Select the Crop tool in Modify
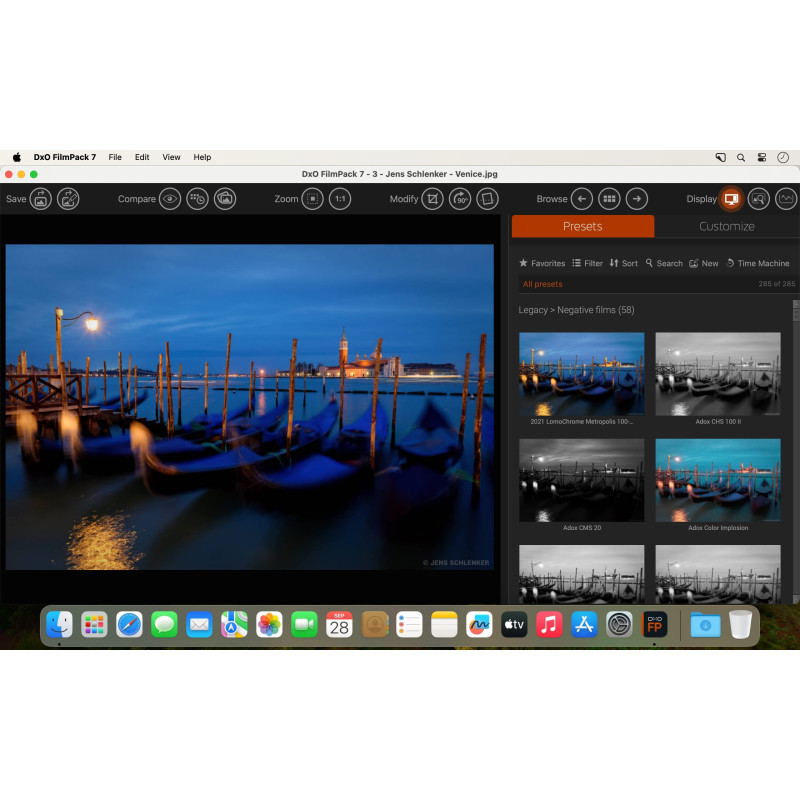Viewport: 800px width, 800px height. tap(432, 199)
